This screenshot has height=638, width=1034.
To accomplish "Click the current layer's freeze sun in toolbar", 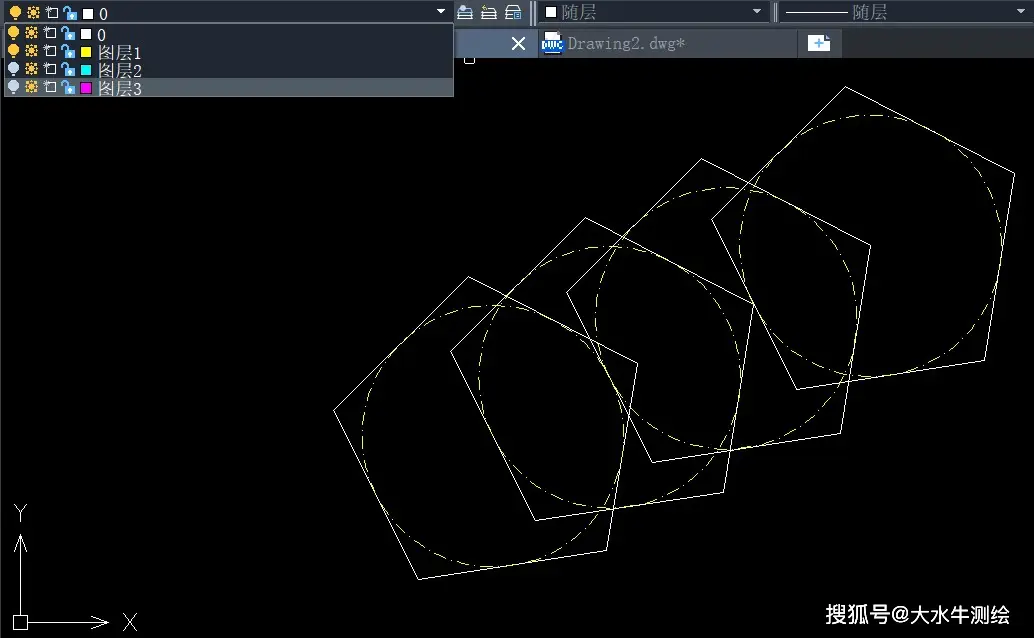I will [33, 13].
